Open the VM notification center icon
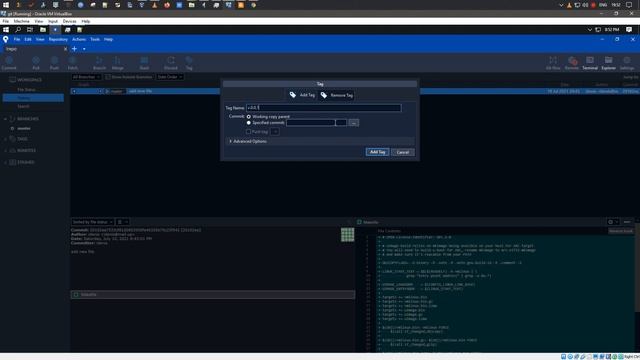This screenshot has width=640, height=360. click(x=629, y=30)
